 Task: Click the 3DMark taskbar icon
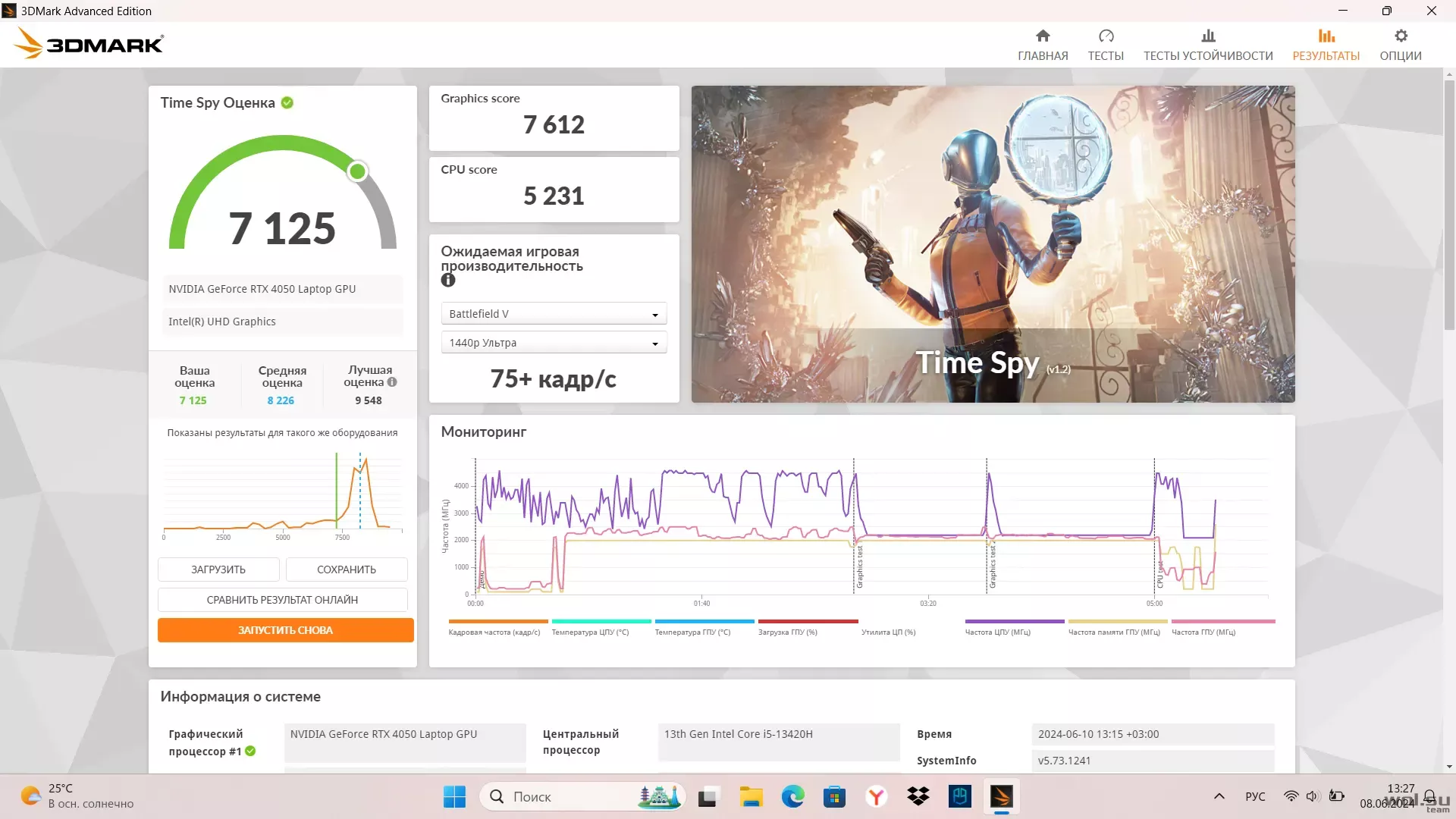click(1001, 797)
